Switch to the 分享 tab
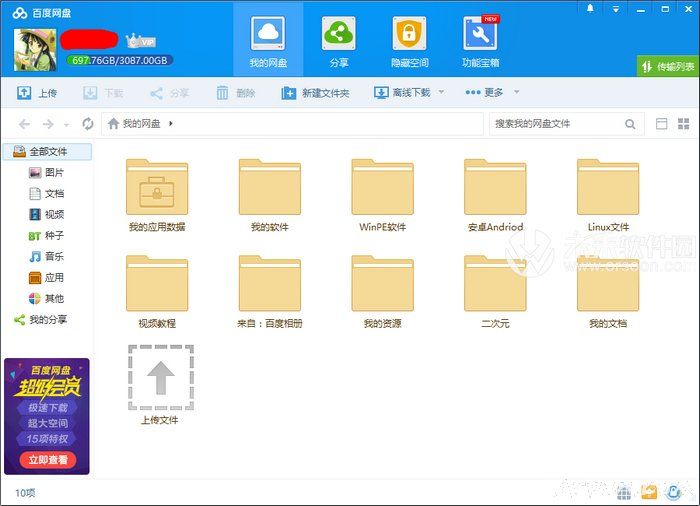Viewport: 700px width, 506px height. (338, 42)
